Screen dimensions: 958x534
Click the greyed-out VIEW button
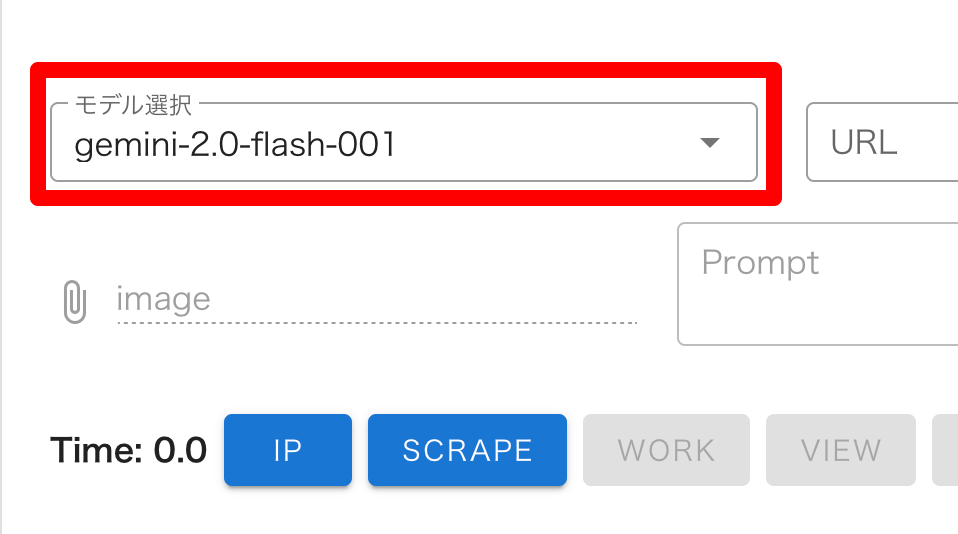(x=840, y=450)
